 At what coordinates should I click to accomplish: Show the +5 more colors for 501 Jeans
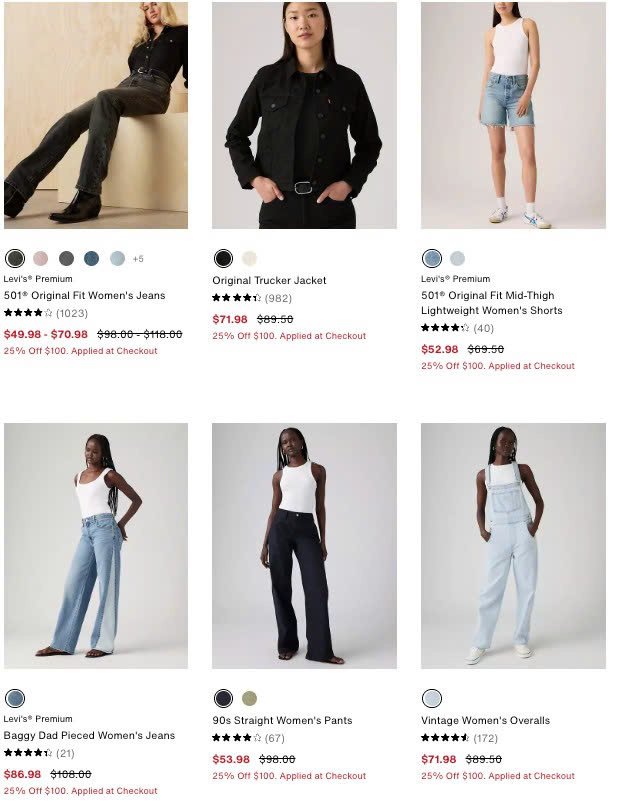(x=138, y=259)
